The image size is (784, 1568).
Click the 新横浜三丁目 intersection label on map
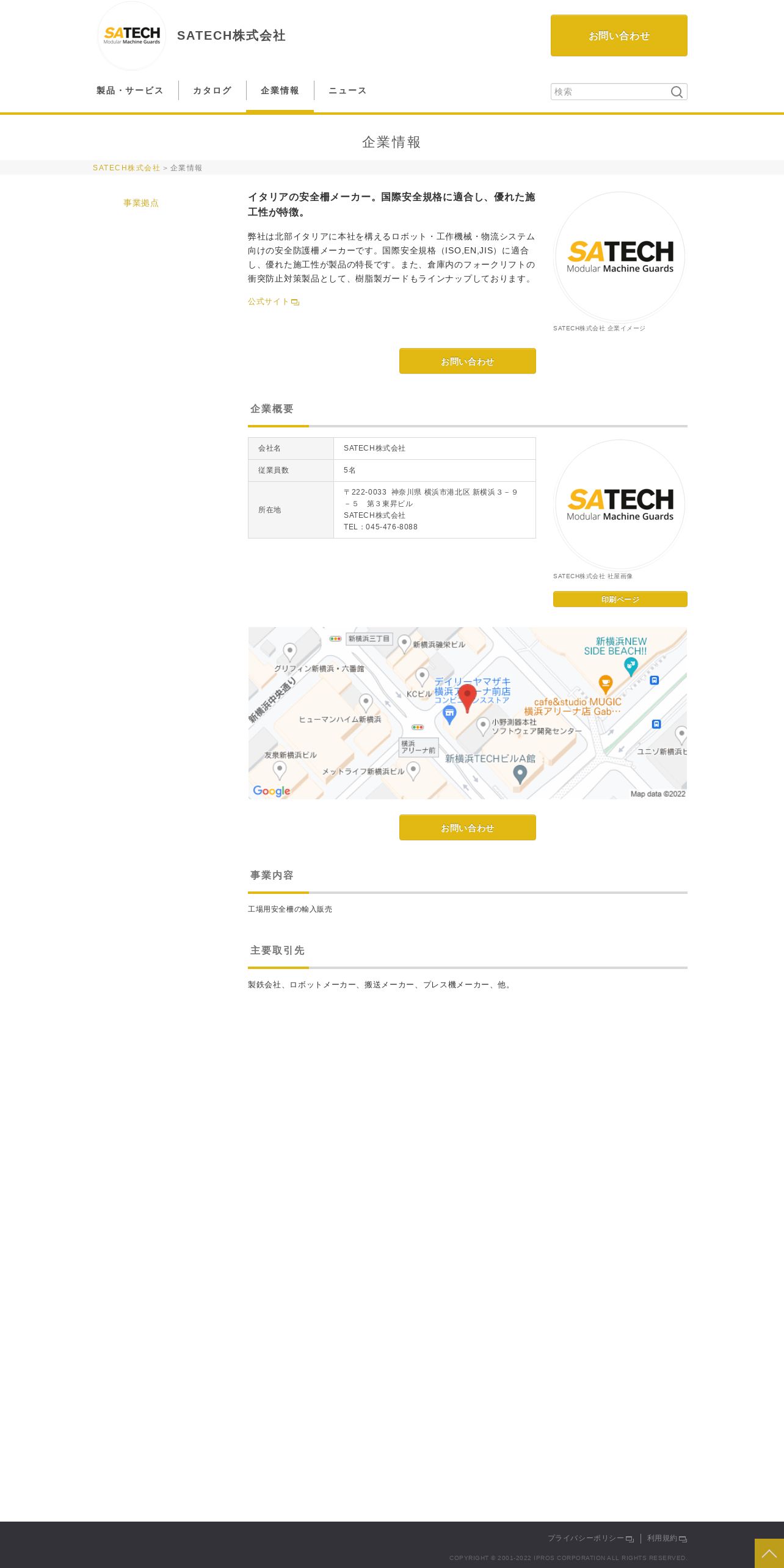pyautogui.click(x=369, y=639)
